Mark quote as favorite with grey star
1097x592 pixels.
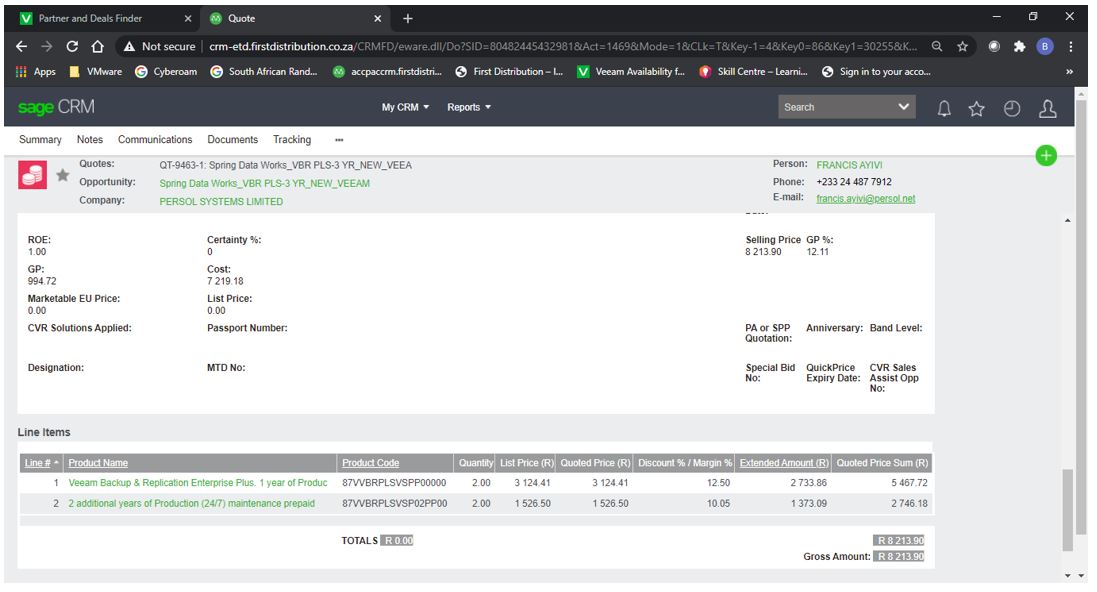tap(62, 176)
